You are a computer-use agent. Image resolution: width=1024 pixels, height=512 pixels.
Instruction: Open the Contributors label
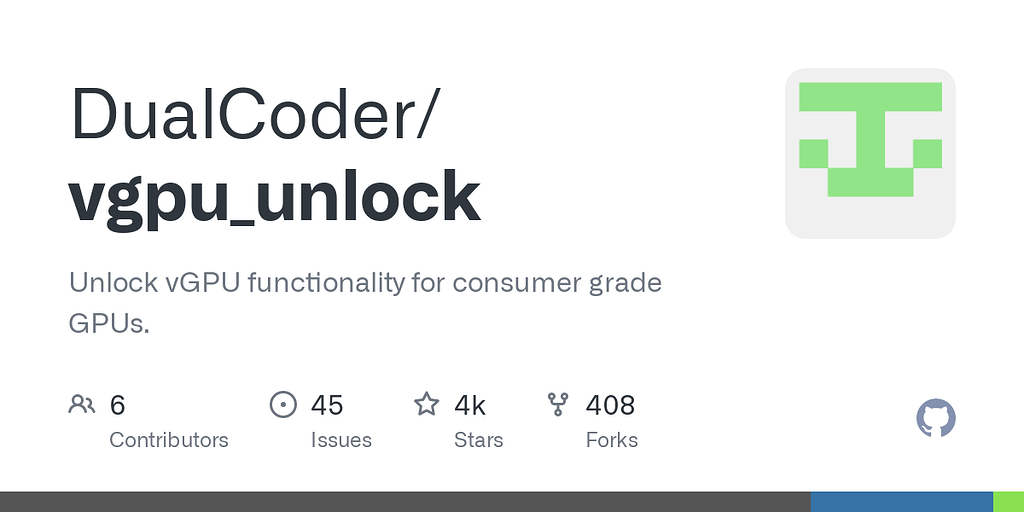(169, 440)
